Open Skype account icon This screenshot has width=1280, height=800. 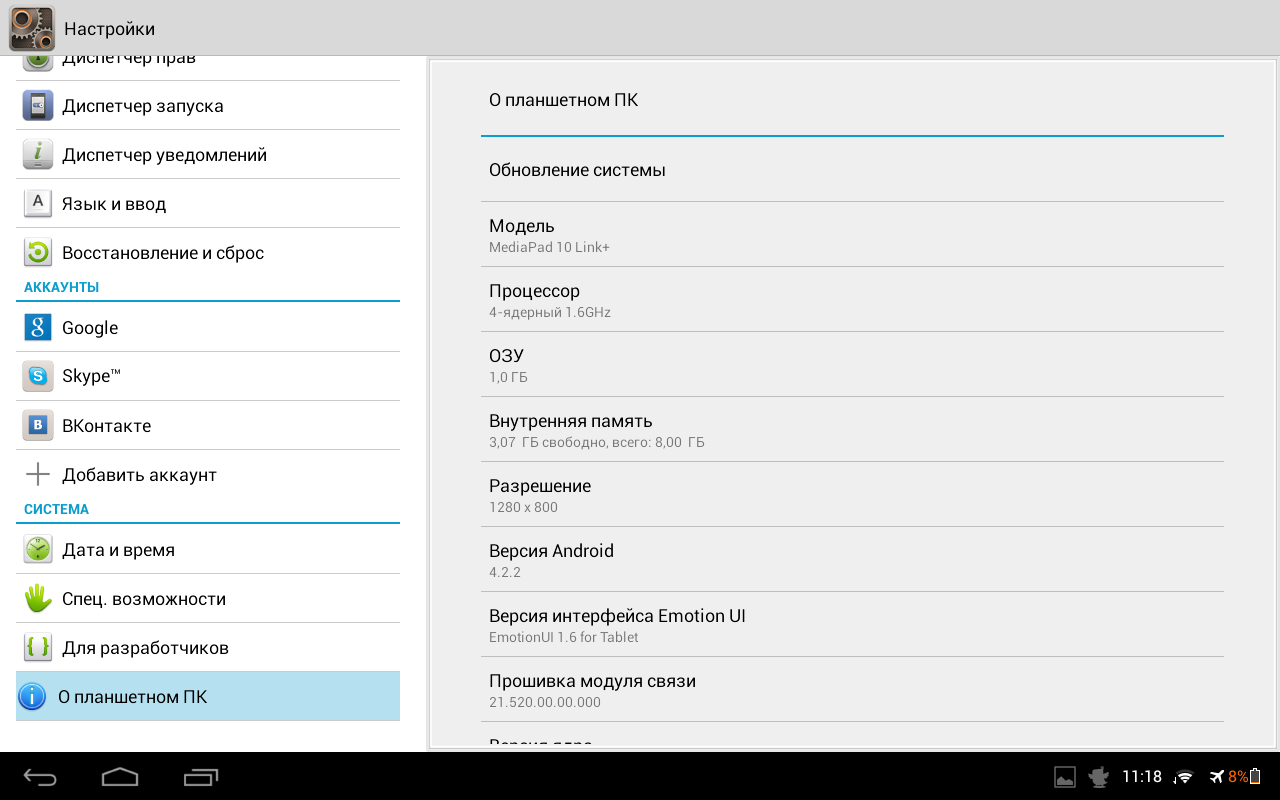(x=38, y=376)
